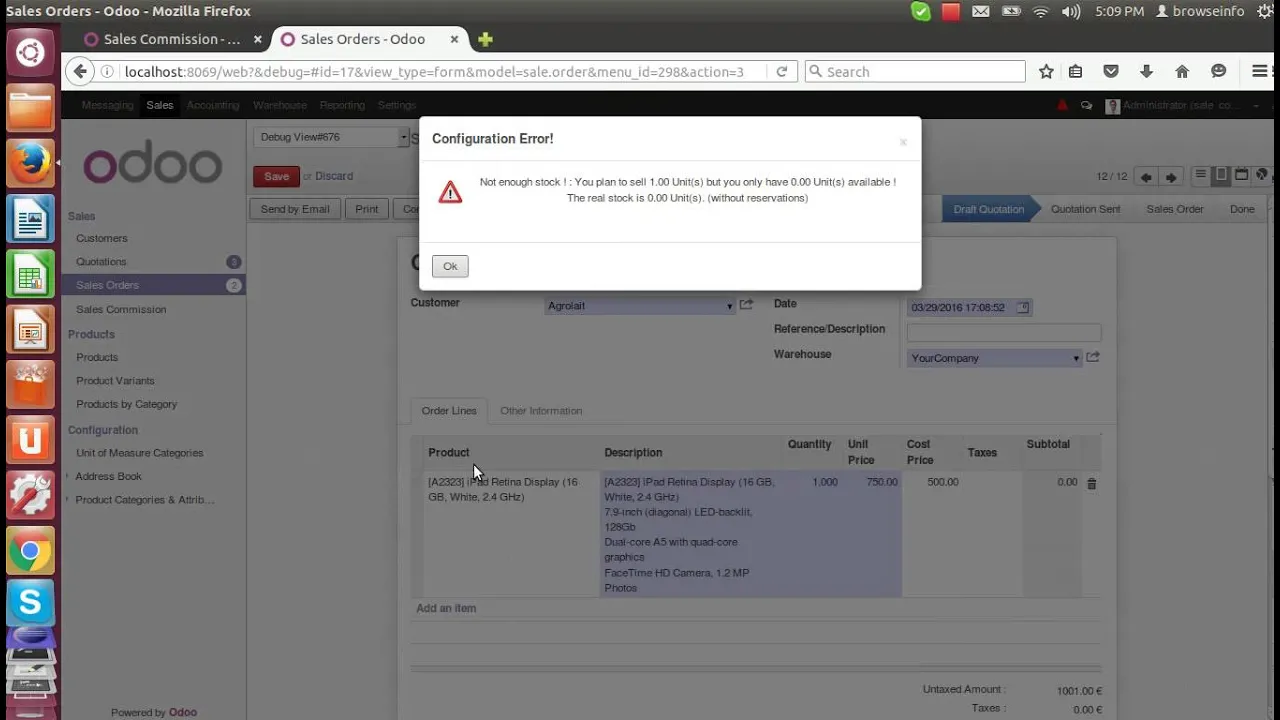1280x720 pixels.
Task: Switch to list view icon
Action: pyautogui.click(x=1202, y=175)
